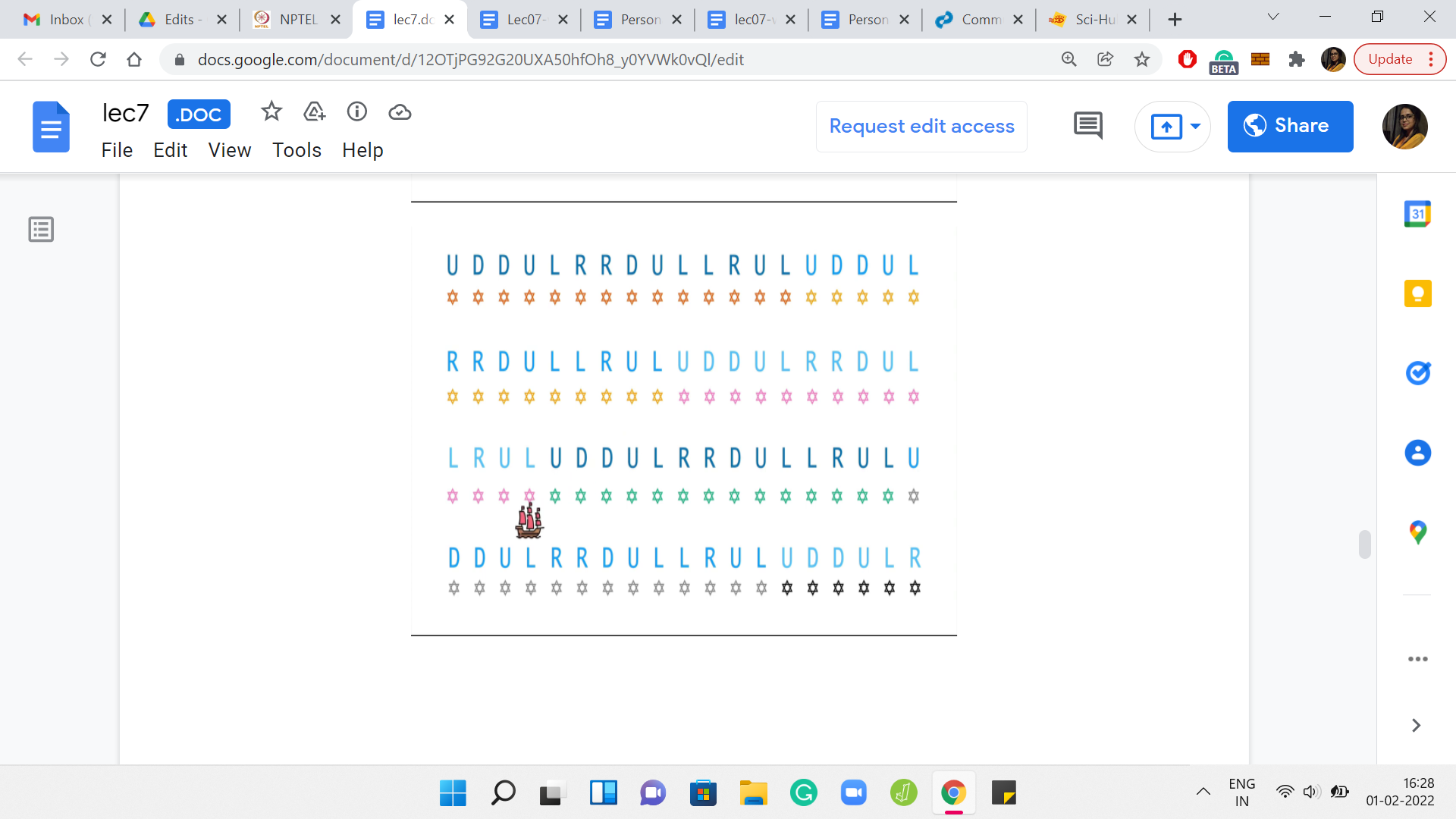Click the add to Drive shortcut icon
The width and height of the screenshot is (1456, 819).
(x=314, y=112)
